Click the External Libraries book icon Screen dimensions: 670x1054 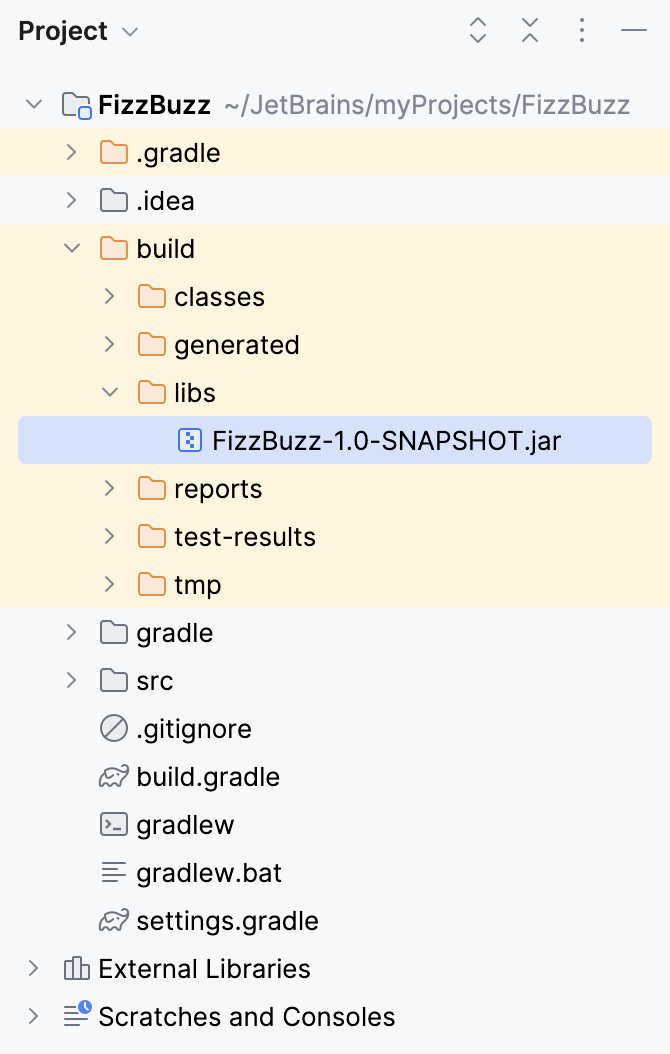(75, 969)
